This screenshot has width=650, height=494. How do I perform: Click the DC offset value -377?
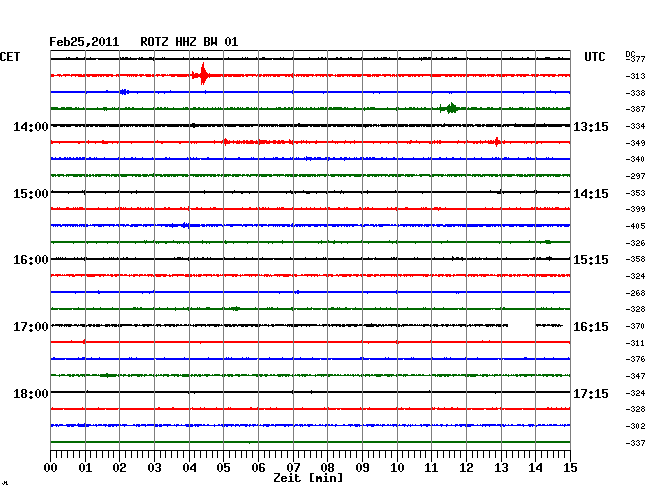(x=635, y=59)
